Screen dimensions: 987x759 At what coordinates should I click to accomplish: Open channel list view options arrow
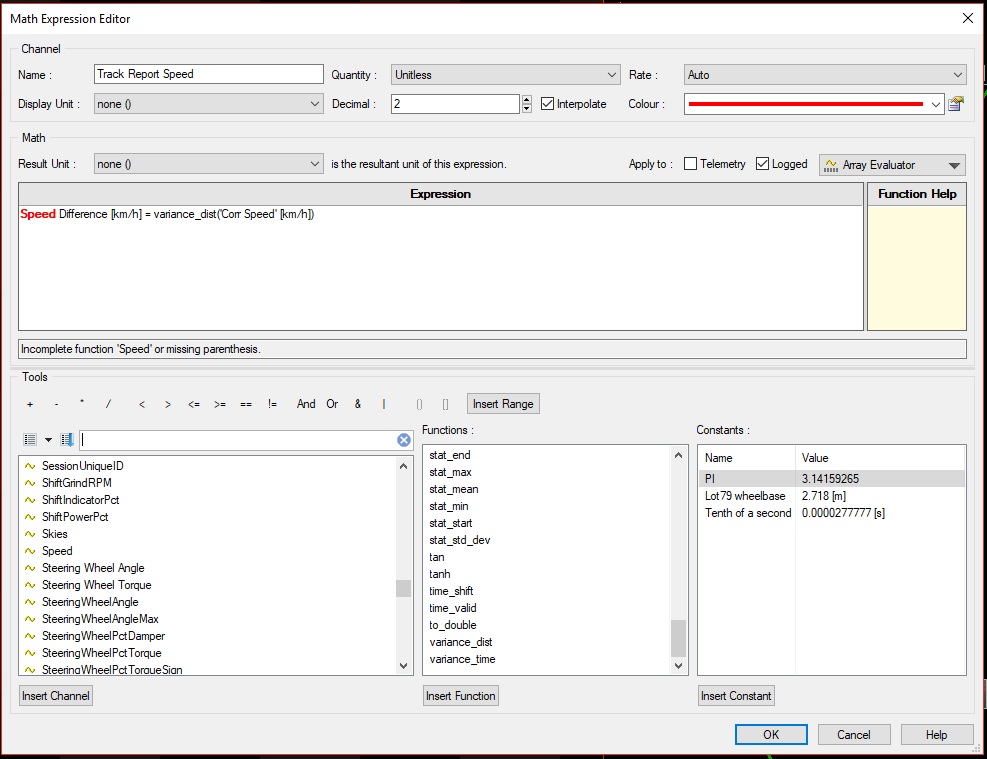coord(48,440)
